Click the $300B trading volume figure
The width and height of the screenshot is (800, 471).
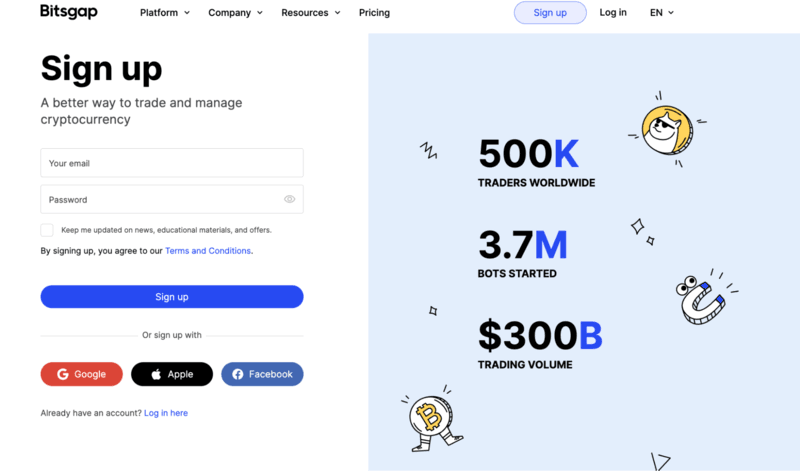[540, 335]
